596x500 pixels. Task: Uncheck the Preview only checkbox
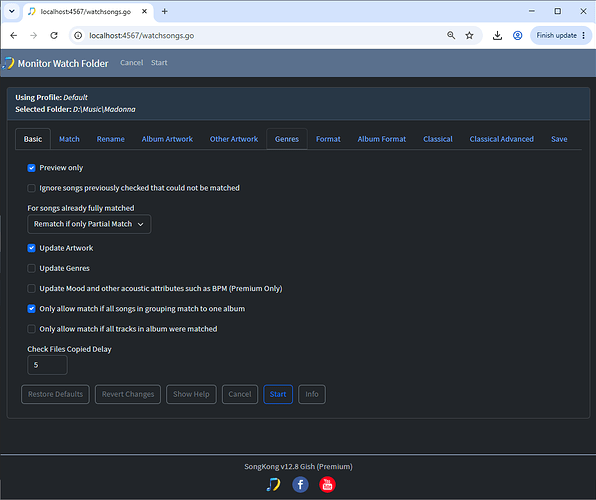[x=32, y=168]
